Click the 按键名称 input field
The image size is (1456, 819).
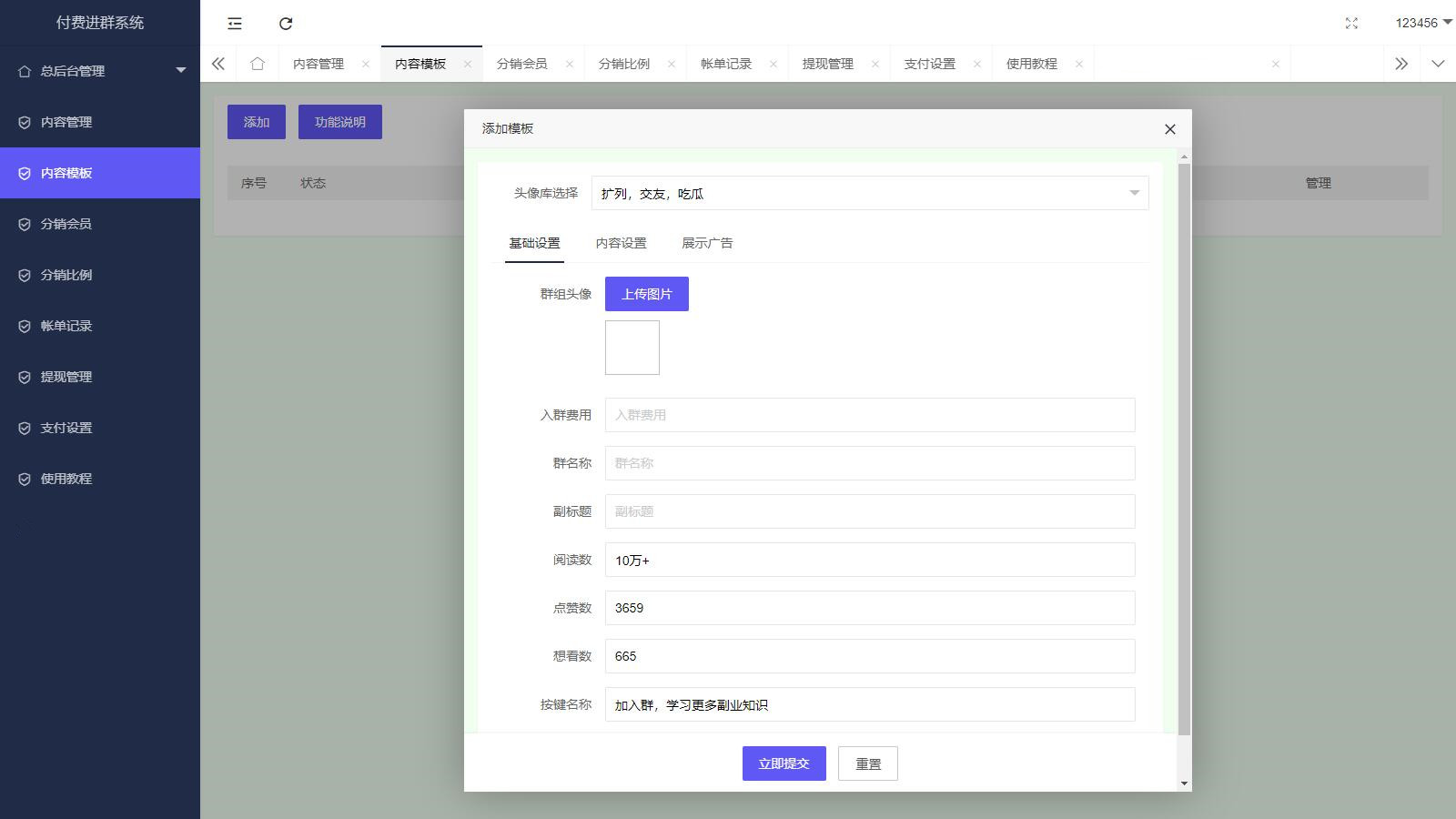click(x=870, y=704)
